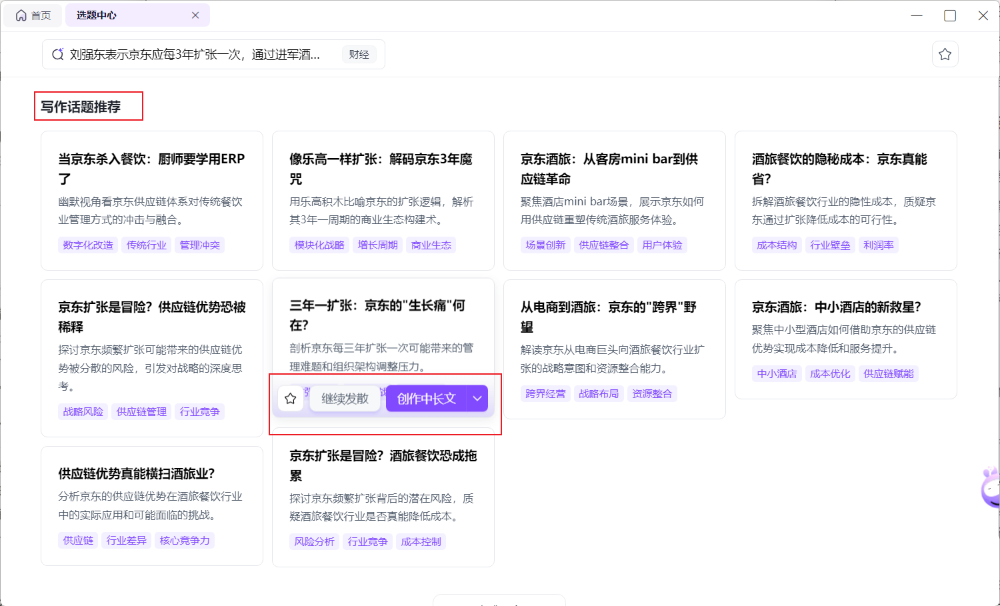This screenshot has width=1000, height=606.
Task: Favorite the hovered topic card with star
Action: (x=291, y=399)
